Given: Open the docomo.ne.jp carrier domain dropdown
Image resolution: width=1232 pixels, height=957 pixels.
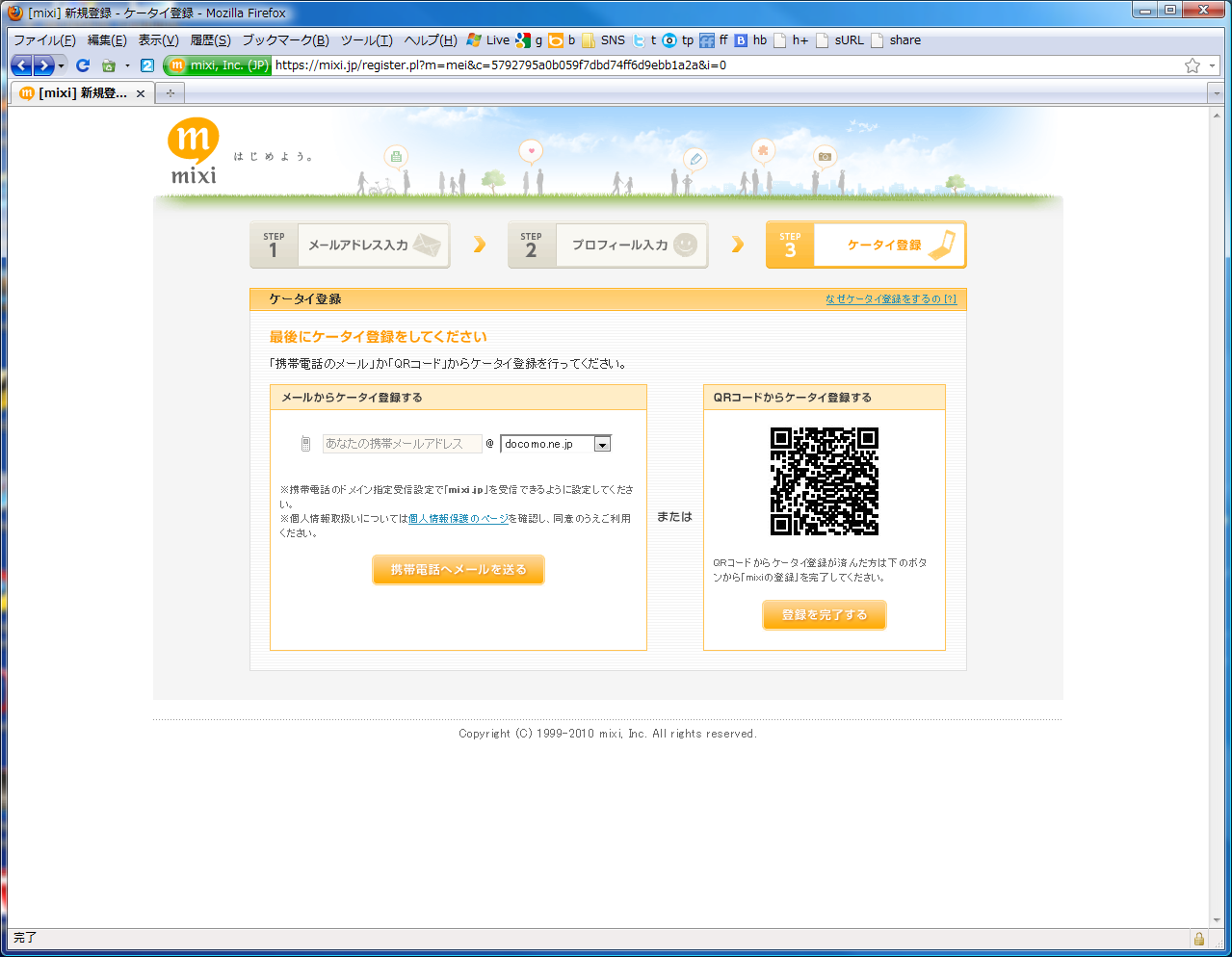Looking at the screenshot, I should click(x=556, y=444).
